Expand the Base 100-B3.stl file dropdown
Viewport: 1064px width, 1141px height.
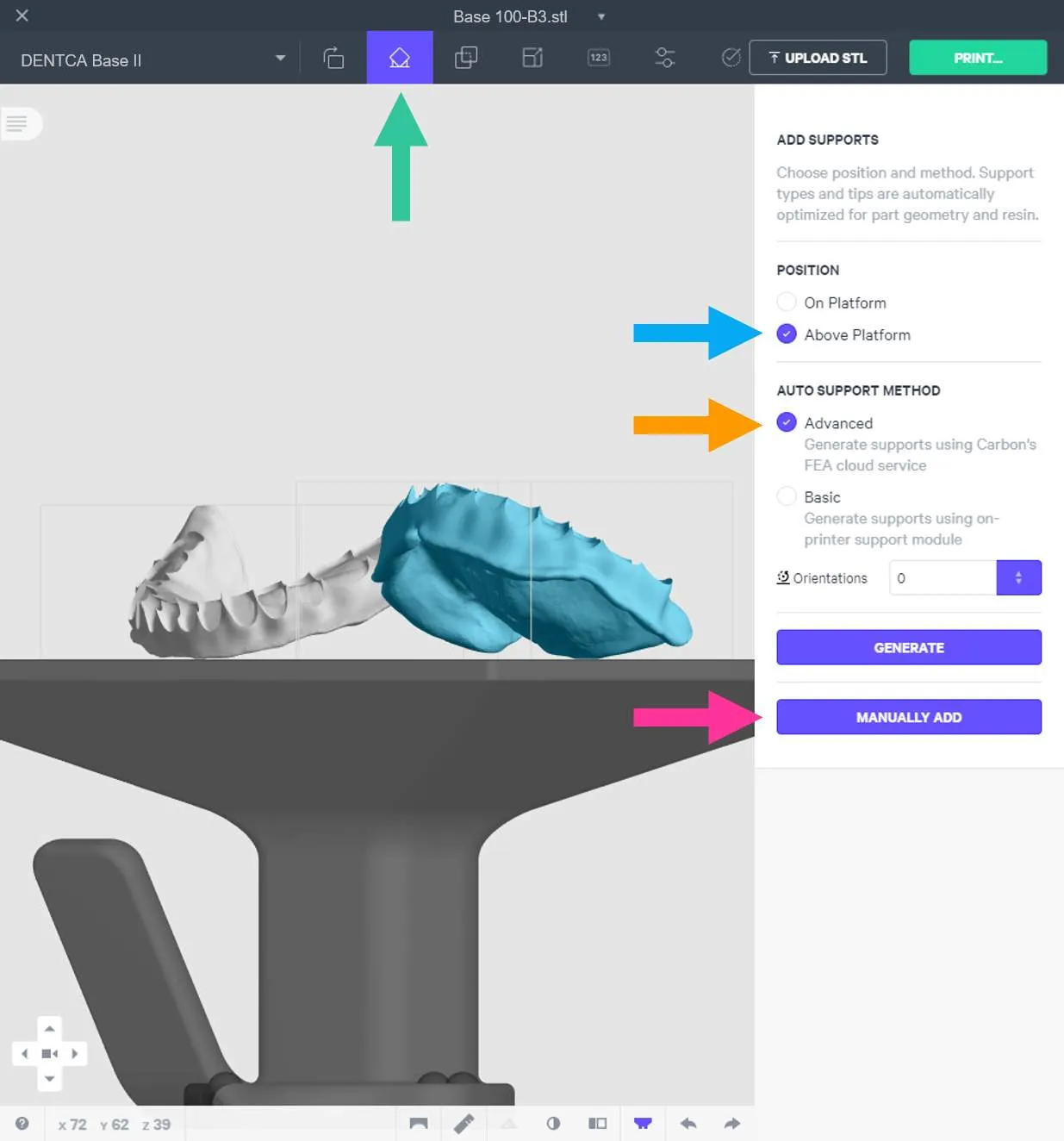601,16
